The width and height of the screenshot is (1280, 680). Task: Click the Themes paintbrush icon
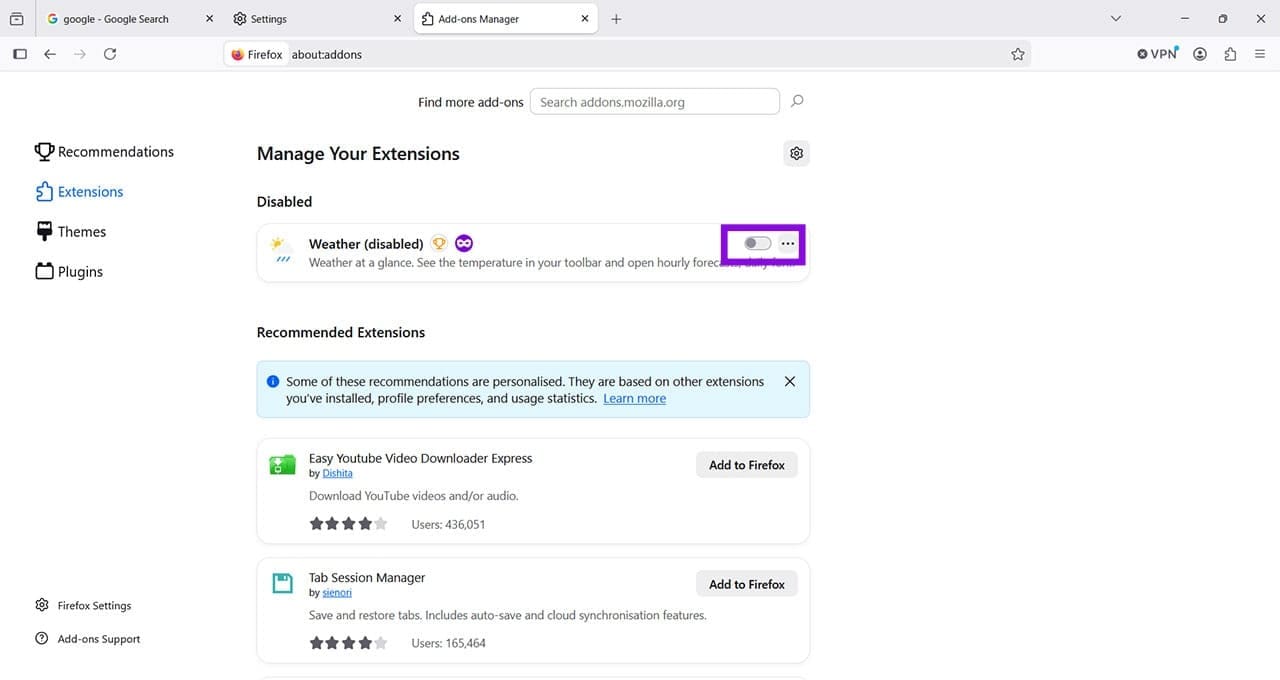[44, 231]
